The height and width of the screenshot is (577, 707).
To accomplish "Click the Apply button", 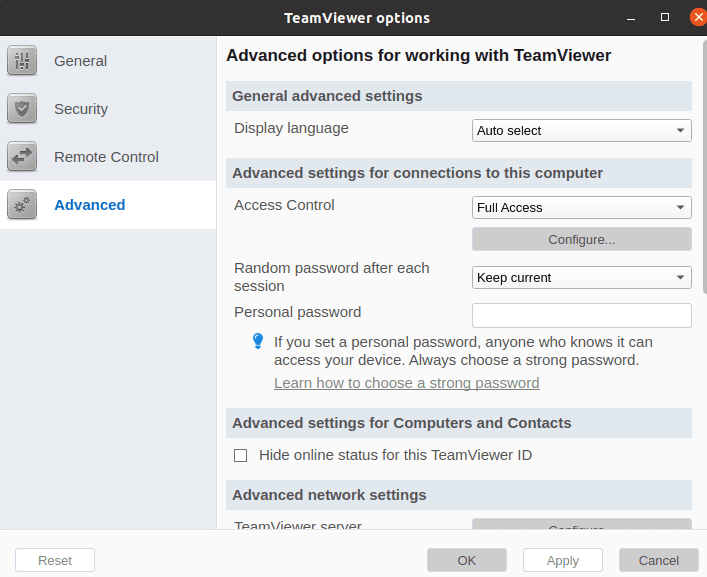I will [563, 560].
